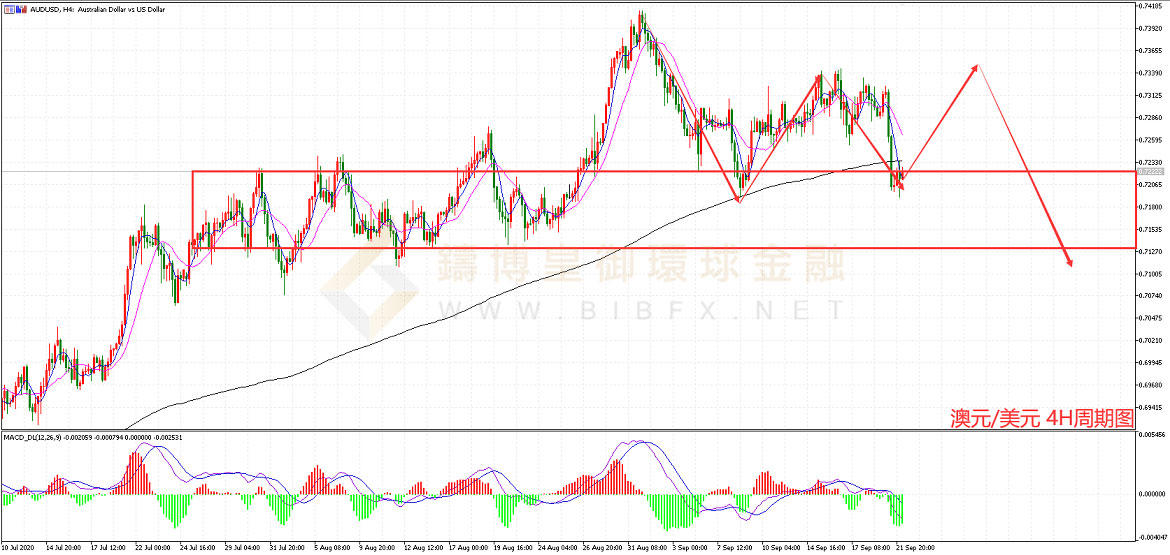Click the 0.74185 price axis label

point(1149,6)
